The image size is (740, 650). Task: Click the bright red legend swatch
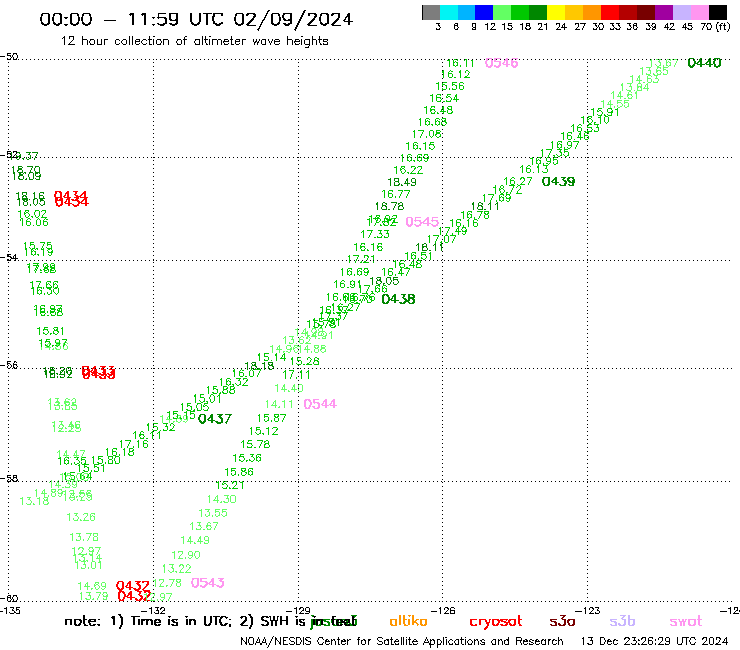coord(610,12)
